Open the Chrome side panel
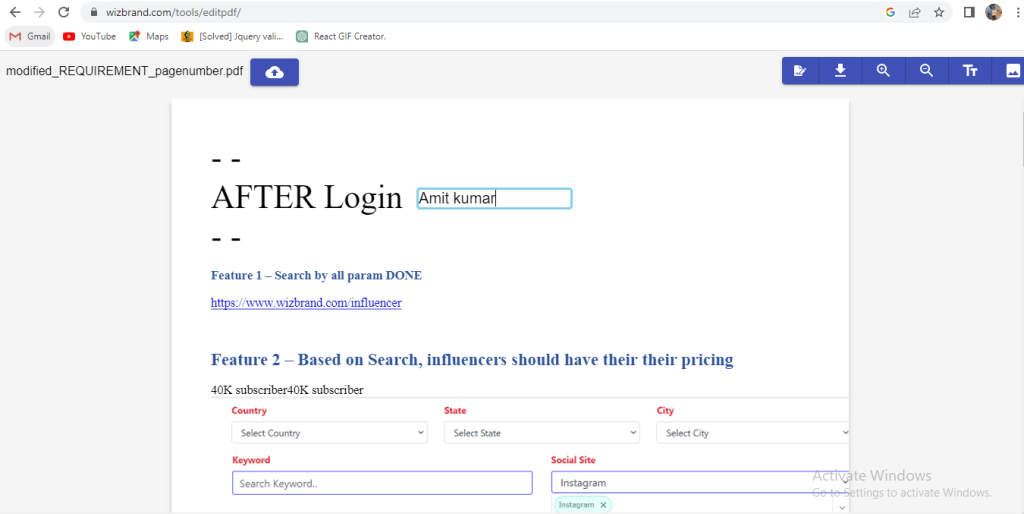1024x514 pixels. (x=968, y=13)
